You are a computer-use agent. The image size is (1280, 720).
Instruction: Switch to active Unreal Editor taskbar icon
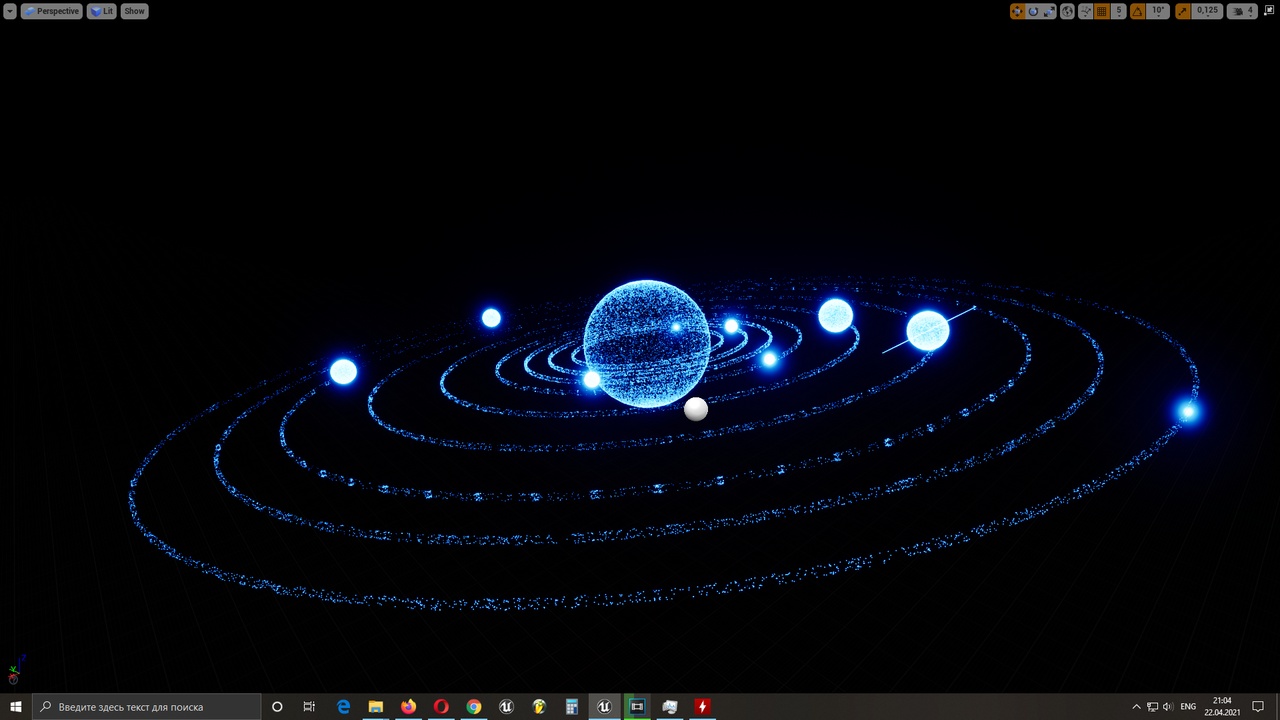coord(604,707)
